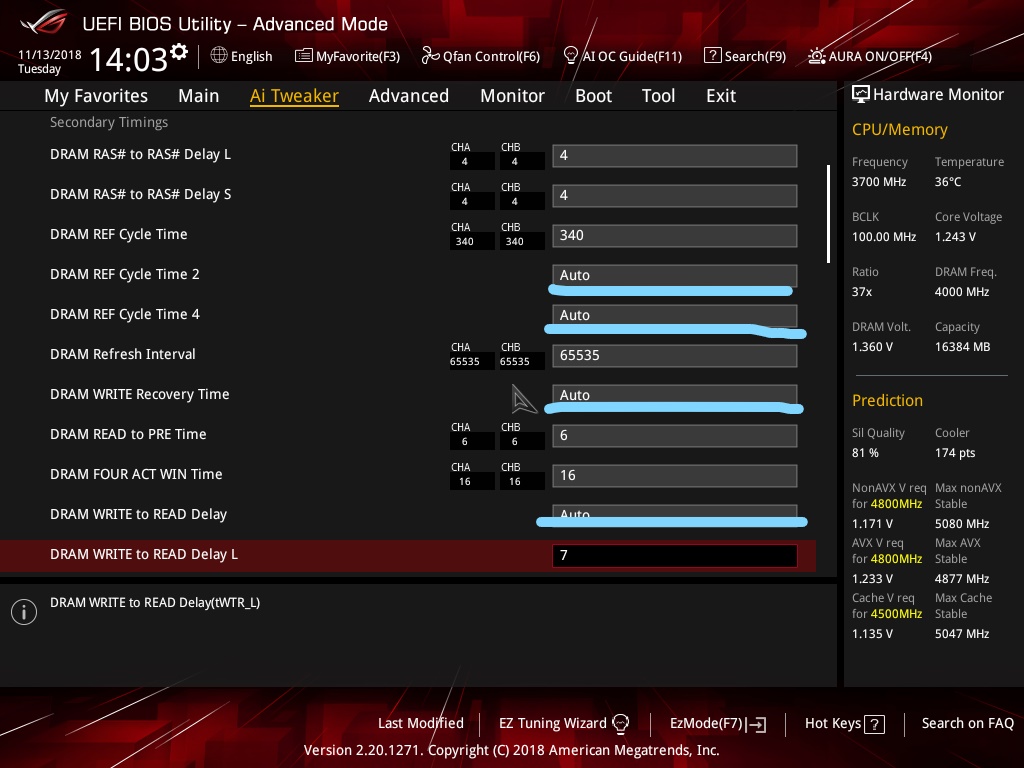Click the info circle icon
This screenshot has height=768, width=1024.
[x=24, y=612]
